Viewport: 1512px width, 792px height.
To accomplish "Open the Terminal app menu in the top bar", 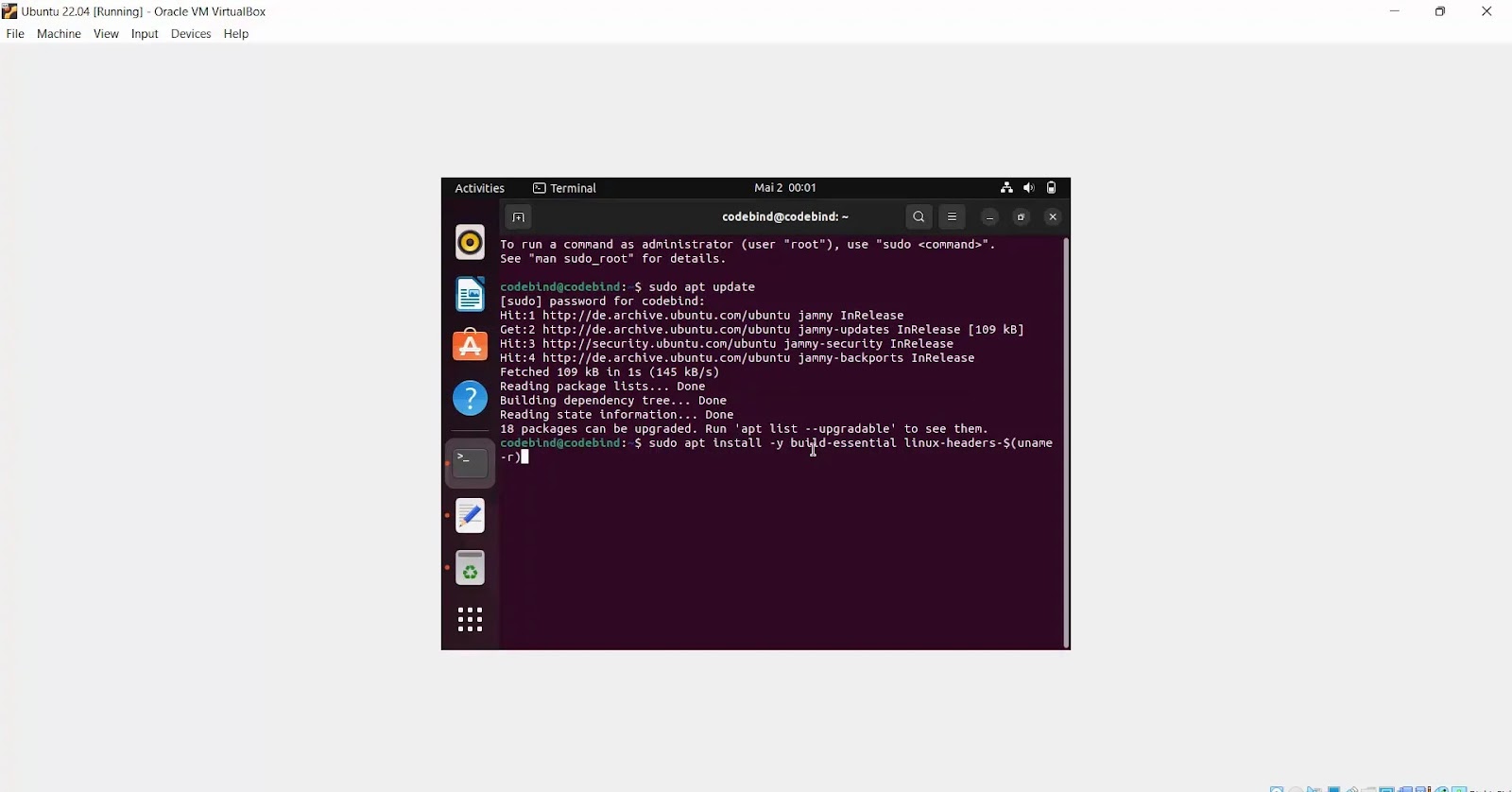I will click(x=565, y=188).
